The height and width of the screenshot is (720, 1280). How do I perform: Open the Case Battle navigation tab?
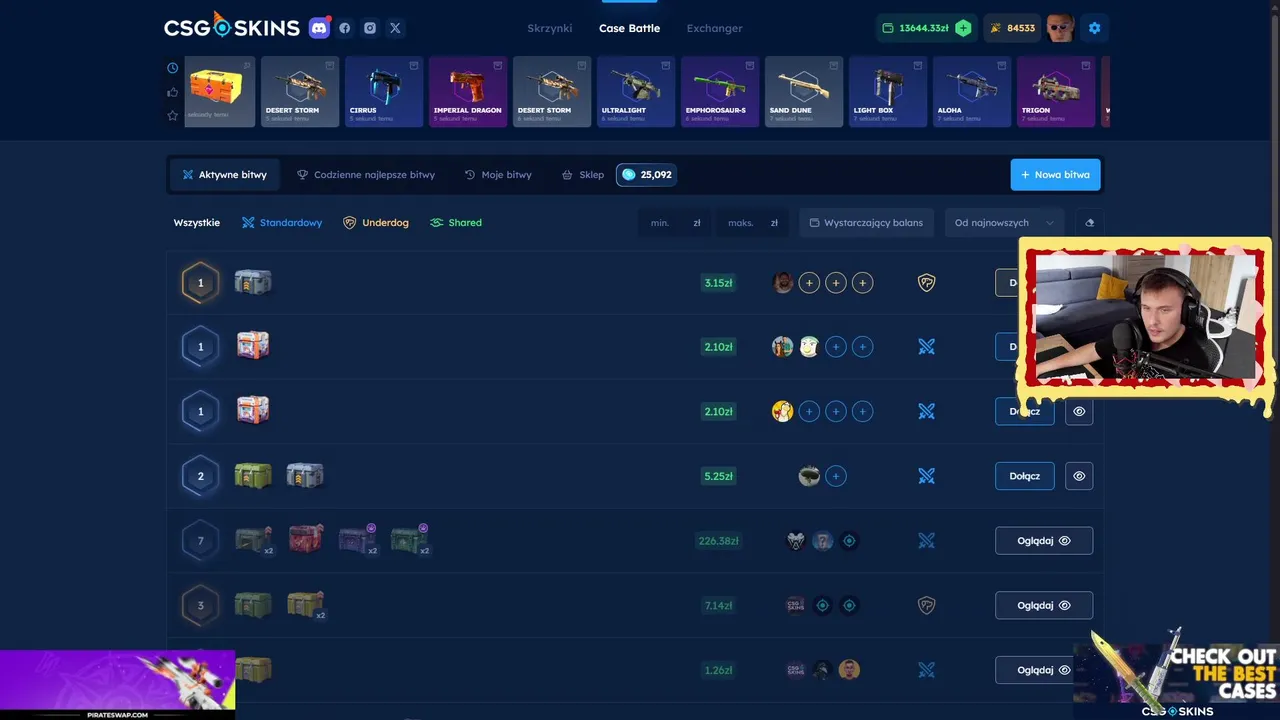629,28
